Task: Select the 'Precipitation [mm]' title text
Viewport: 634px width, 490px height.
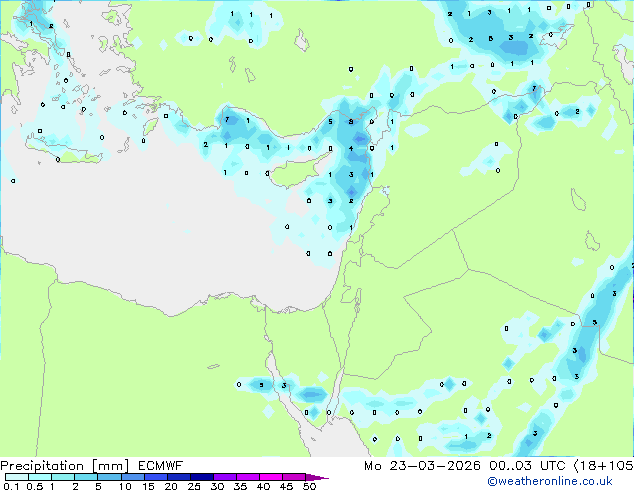Action: tap(65, 466)
